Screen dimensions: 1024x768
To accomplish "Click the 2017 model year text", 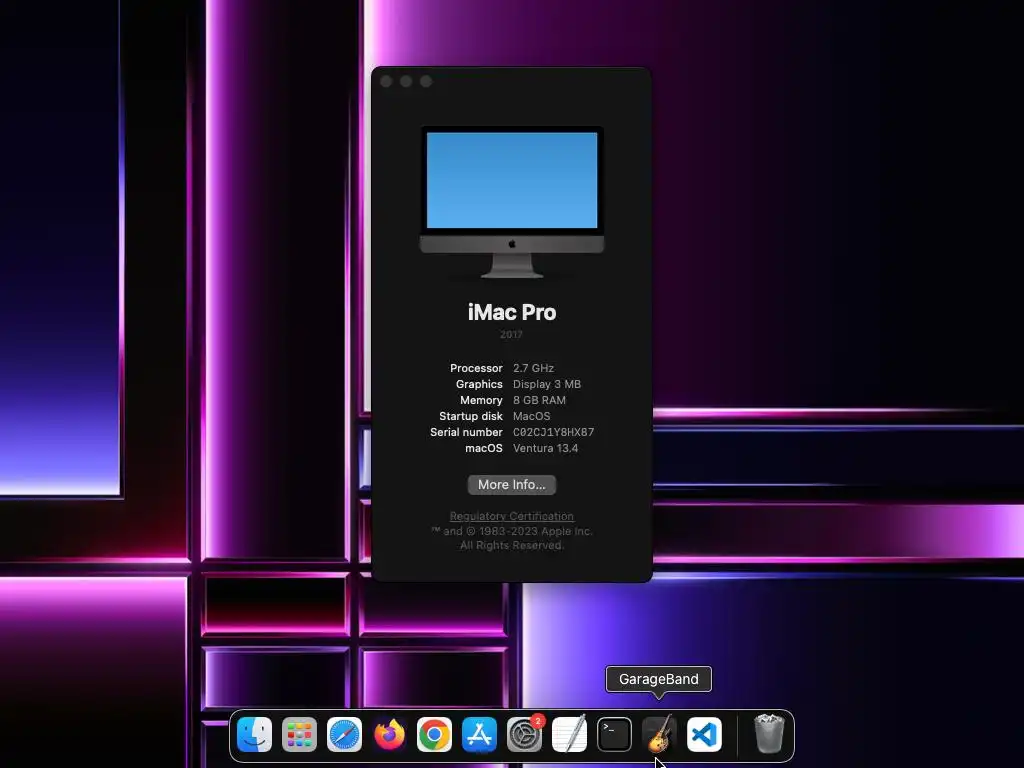I will [x=511, y=334].
